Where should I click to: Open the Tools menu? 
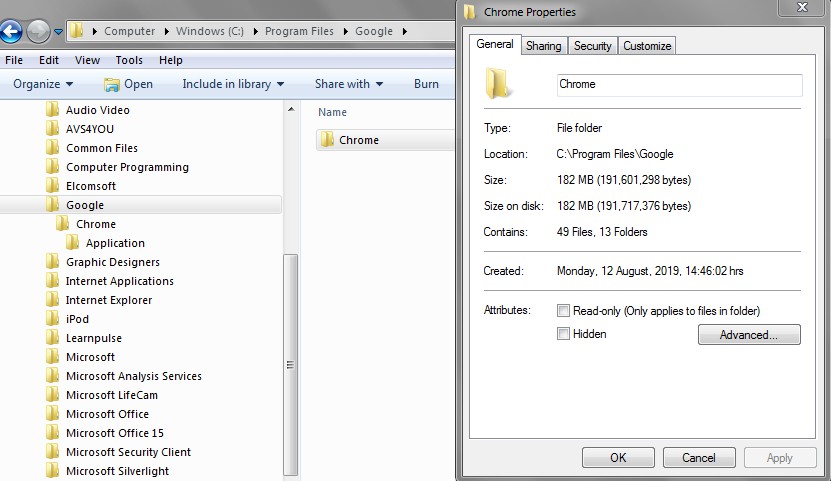coord(129,60)
